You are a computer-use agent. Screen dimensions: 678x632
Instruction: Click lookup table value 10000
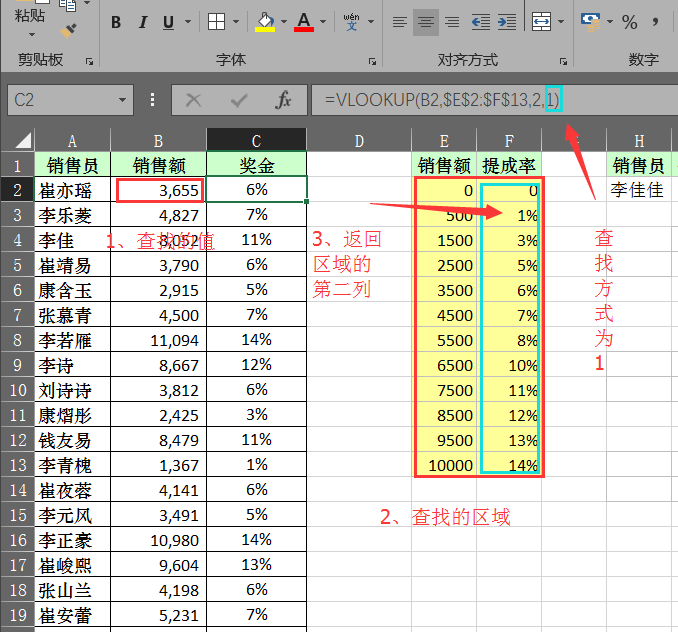click(x=446, y=465)
